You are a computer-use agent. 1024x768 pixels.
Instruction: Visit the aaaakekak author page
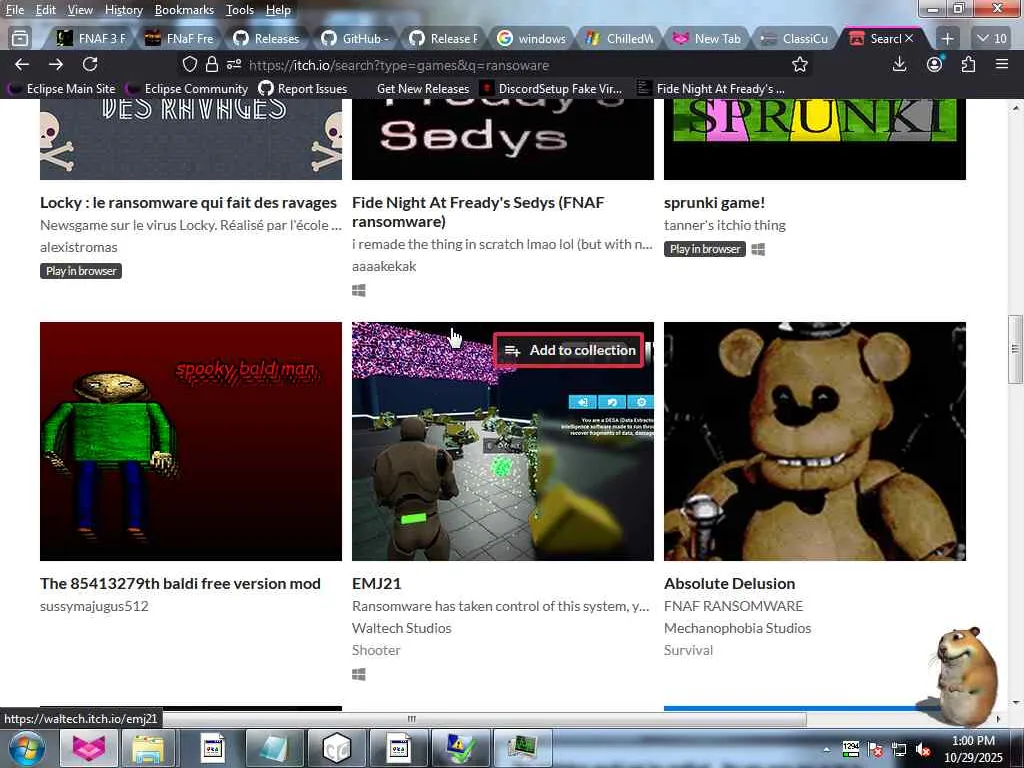tap(384, 266)
